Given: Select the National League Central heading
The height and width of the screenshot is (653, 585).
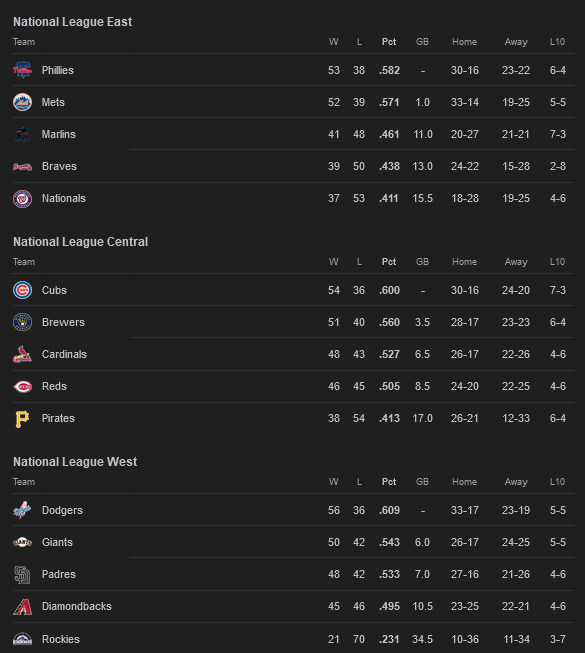Looking at the screenshot, I should (x=80, y=242).
